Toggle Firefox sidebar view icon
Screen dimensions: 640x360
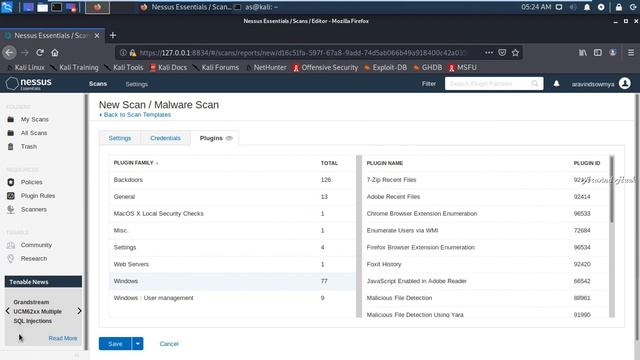(598, 52)
